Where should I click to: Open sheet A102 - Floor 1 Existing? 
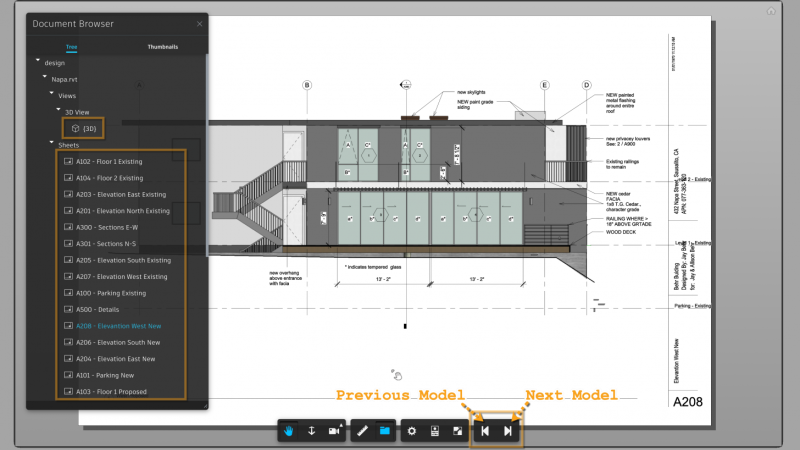click(x=110, y=160)
